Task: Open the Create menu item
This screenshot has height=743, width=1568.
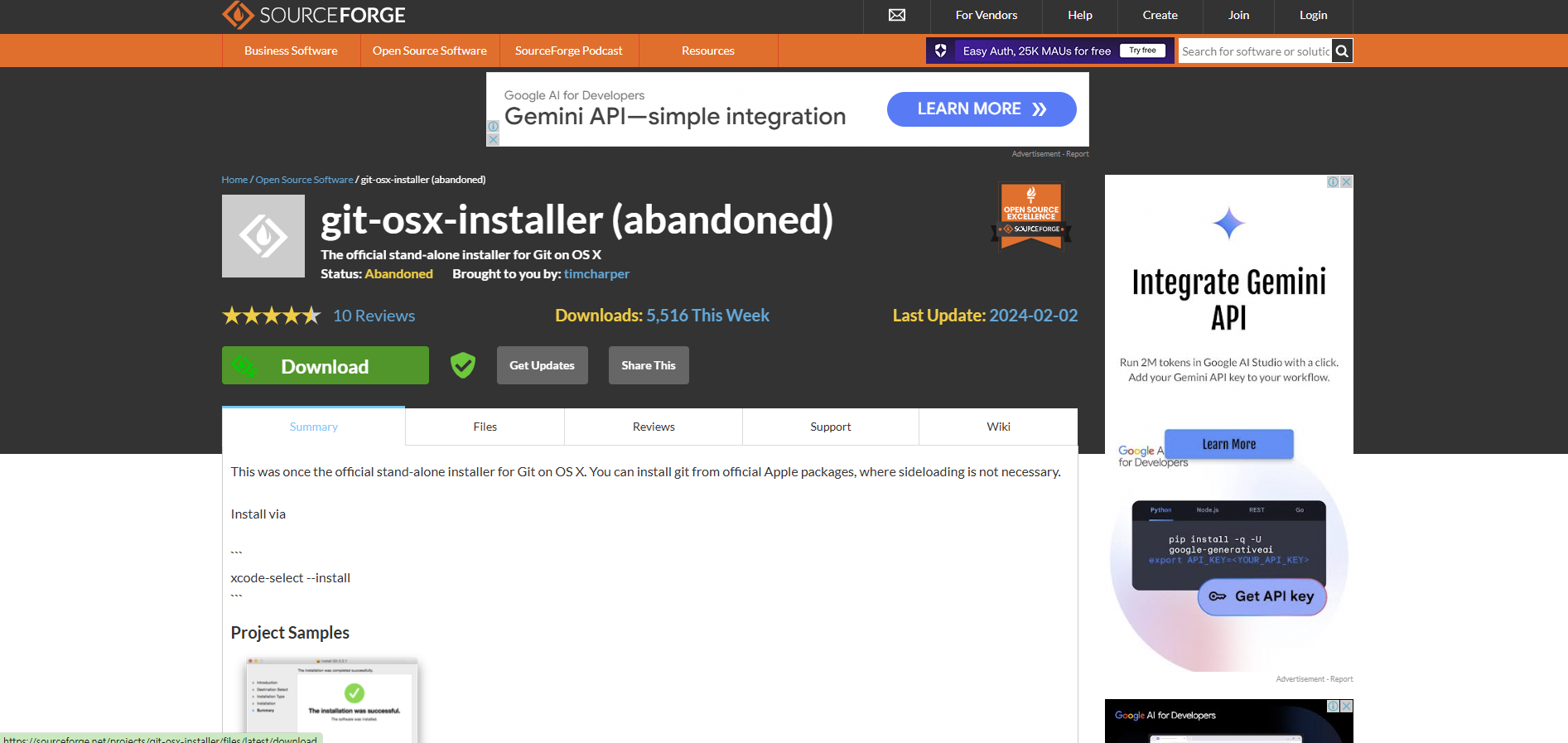Action: click(x=1160, y=15)
